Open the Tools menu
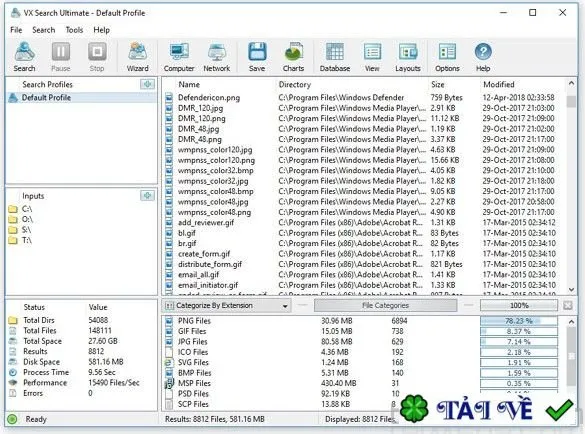The image size is (585, 434). click(74, 30)
